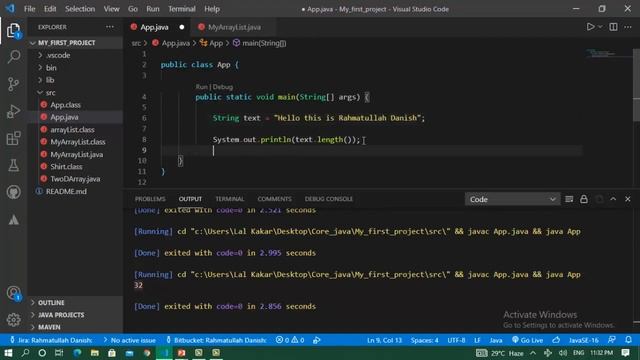640x360 pixels.
Task: Open the Terminal menu
Action: tap(182, 9)
